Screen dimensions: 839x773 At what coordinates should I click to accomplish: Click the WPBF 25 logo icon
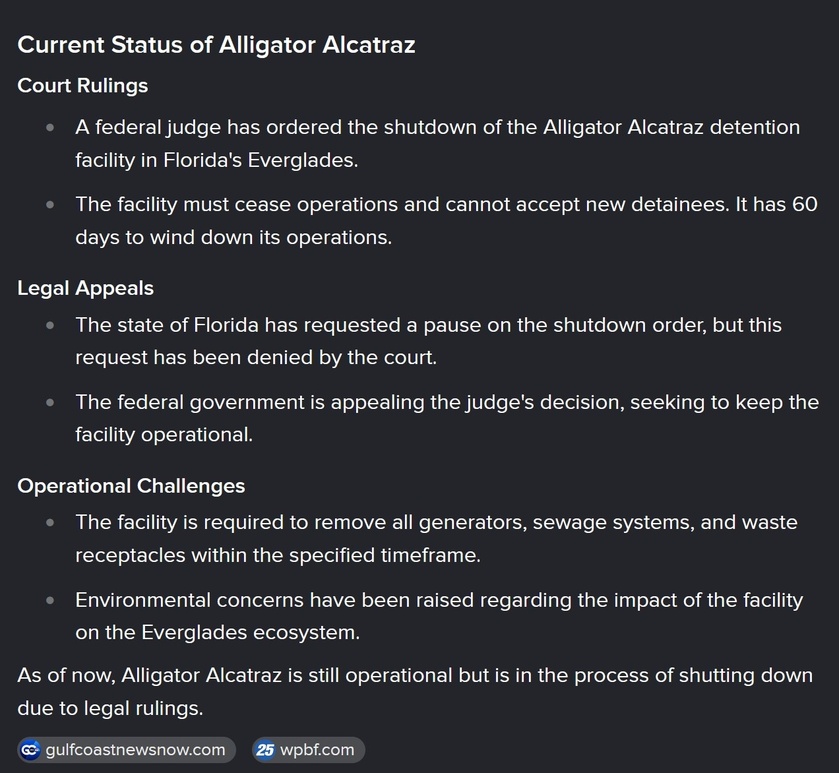click(x=265, y=750)
